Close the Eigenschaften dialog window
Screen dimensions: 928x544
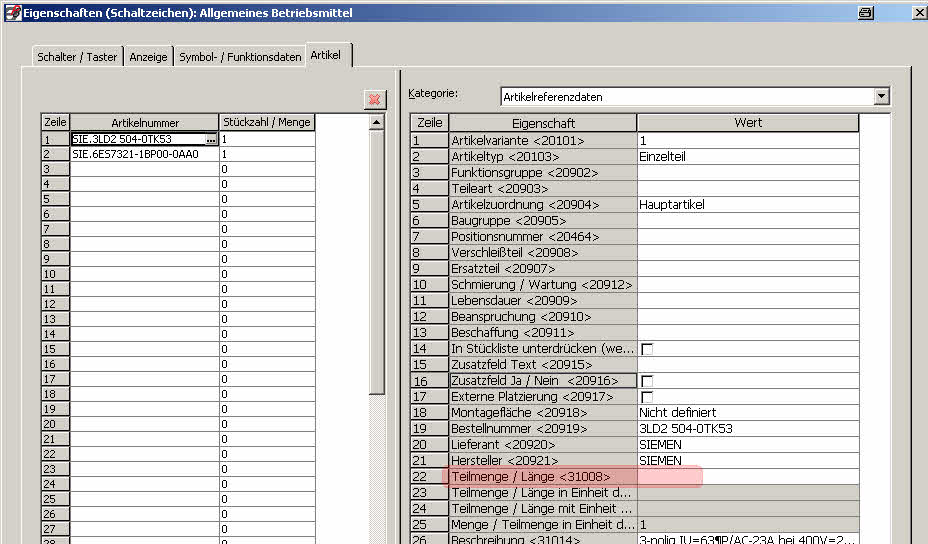point(919,12)
